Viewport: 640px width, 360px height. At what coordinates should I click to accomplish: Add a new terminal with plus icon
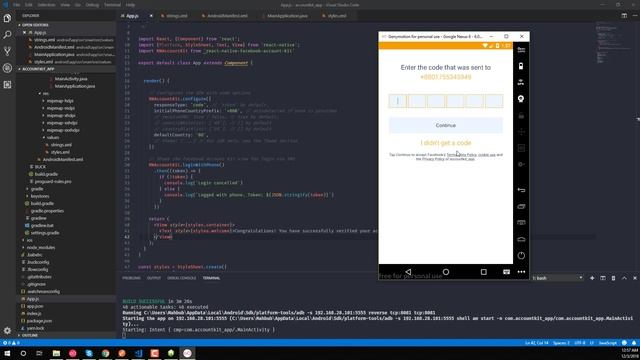(592, 278)
